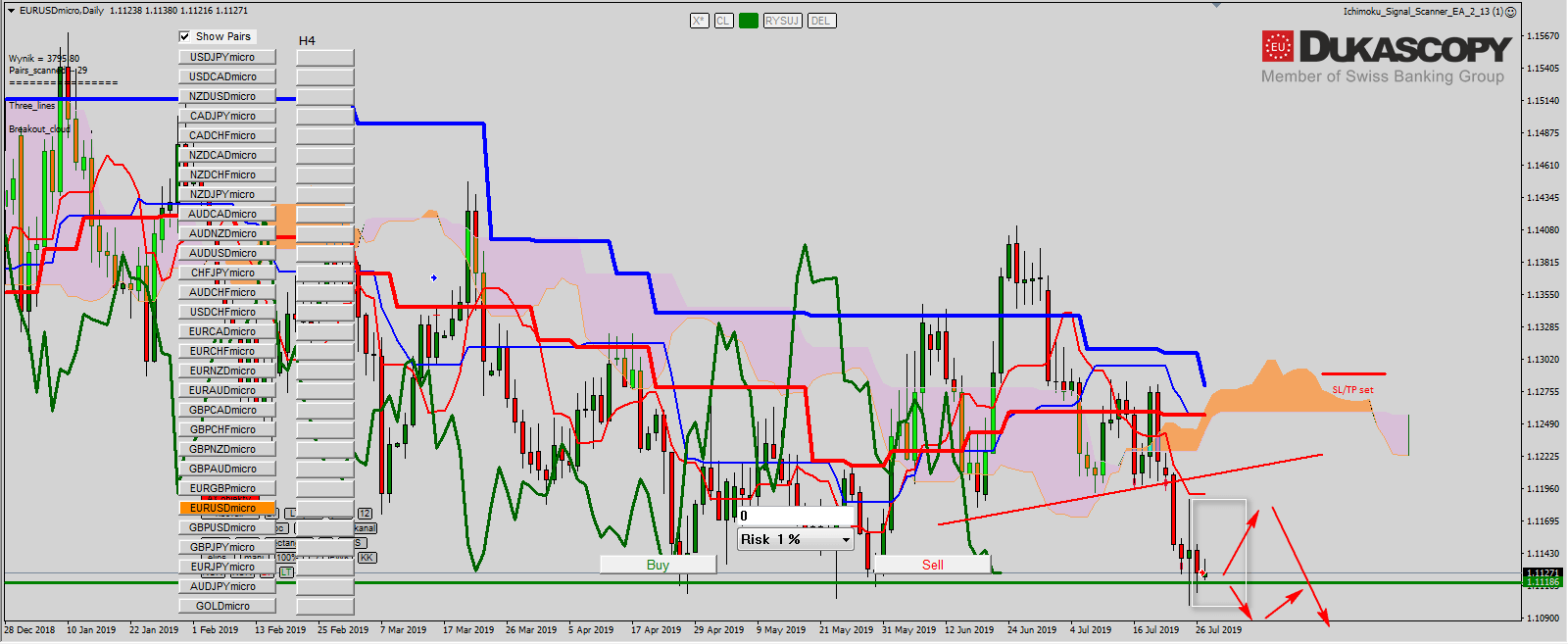Image resolution: width=1568 pixels, height=644 pixels.
Task: Open the Risk 1 % dropdown
Action: 845,539
